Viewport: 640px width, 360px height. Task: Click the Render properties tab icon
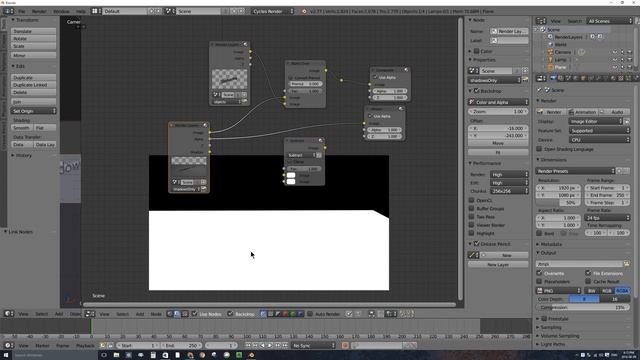coord(553,78)
